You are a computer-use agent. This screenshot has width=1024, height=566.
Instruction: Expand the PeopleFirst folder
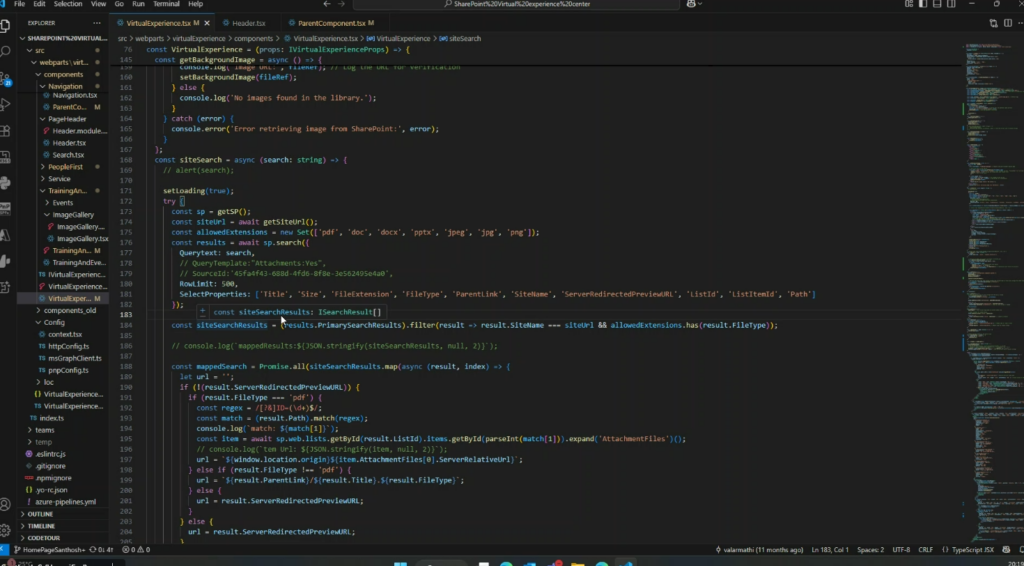tap(65, 166)
